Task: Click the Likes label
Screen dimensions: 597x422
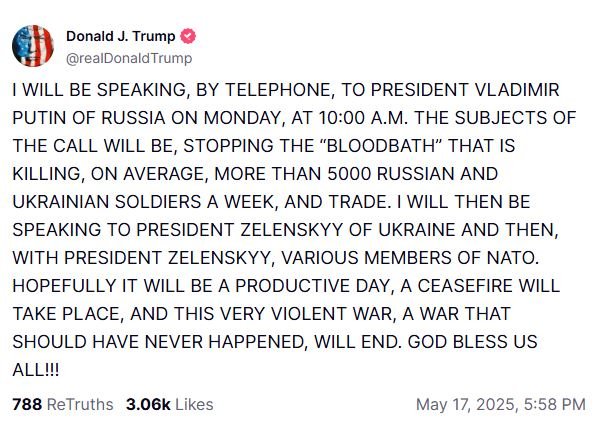Action: 194,404
